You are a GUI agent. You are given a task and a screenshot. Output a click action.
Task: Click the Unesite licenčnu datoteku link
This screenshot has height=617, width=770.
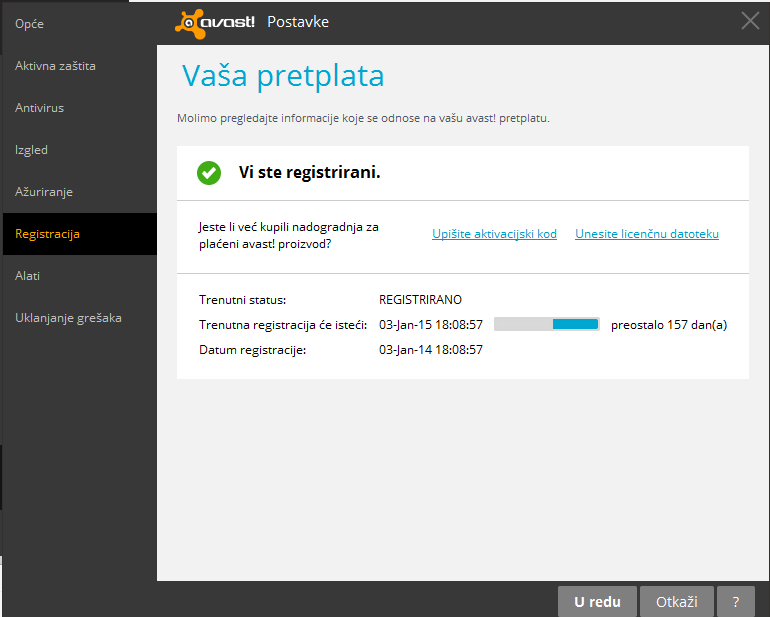click(647, 234)
